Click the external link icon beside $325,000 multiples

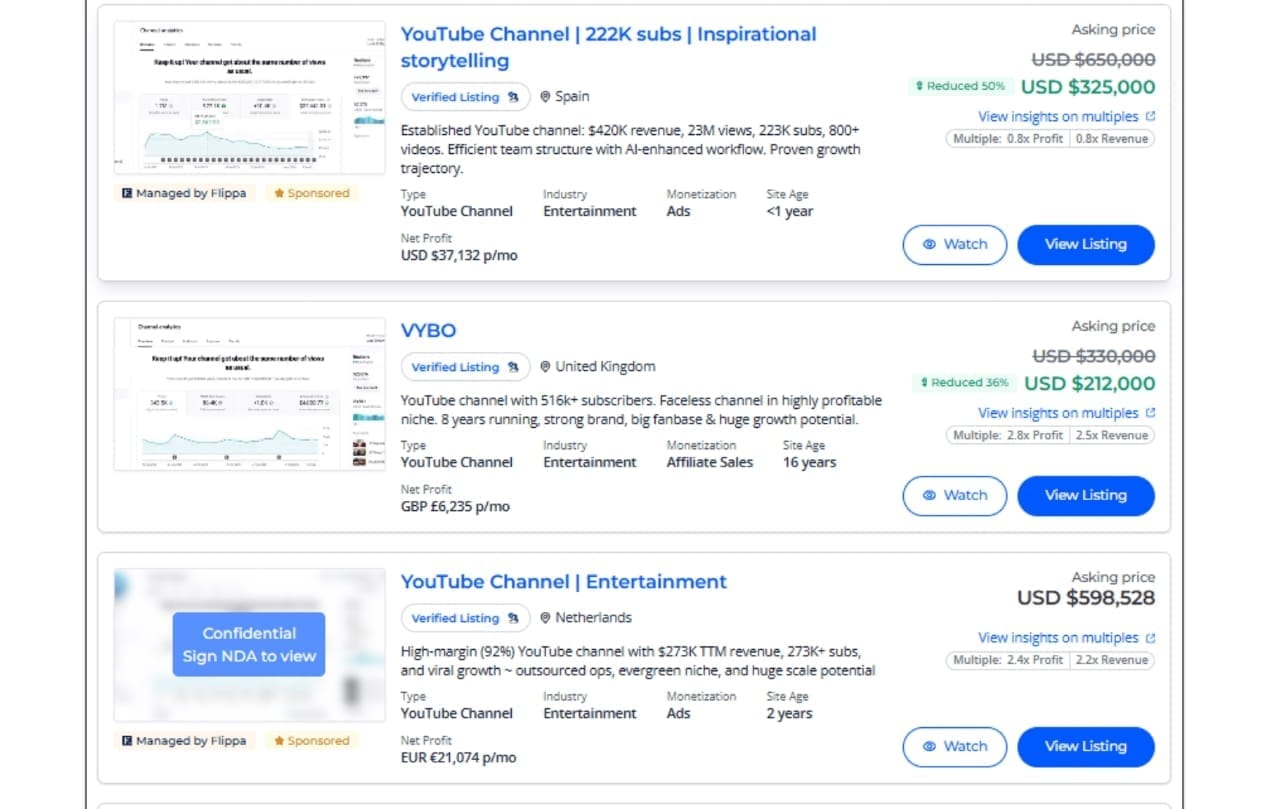click(x=1150, y=116)
